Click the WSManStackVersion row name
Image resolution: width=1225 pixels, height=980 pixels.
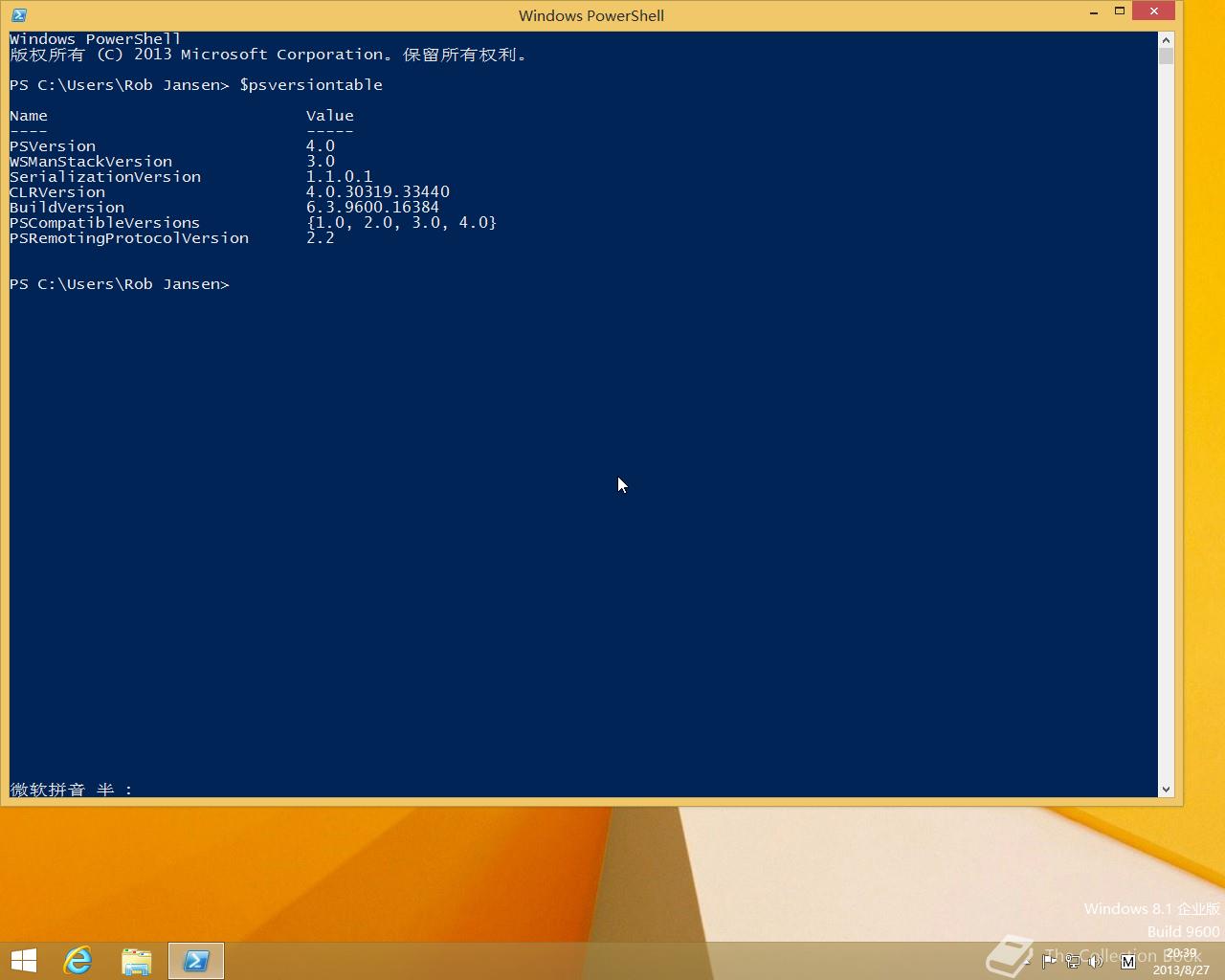coord(91,162)
